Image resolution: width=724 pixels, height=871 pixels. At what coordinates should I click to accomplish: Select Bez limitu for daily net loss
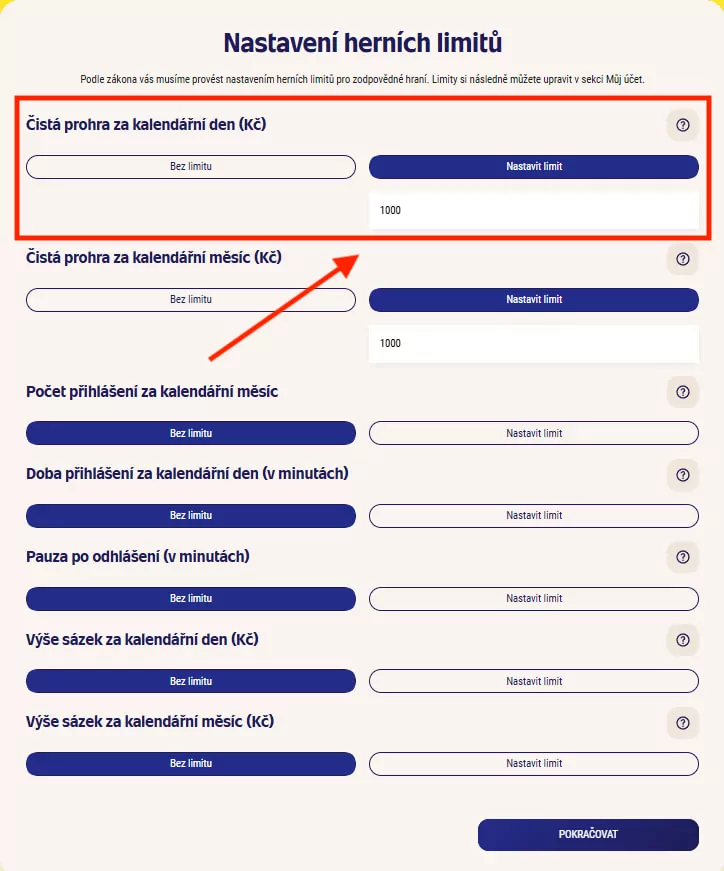[191, 166]
